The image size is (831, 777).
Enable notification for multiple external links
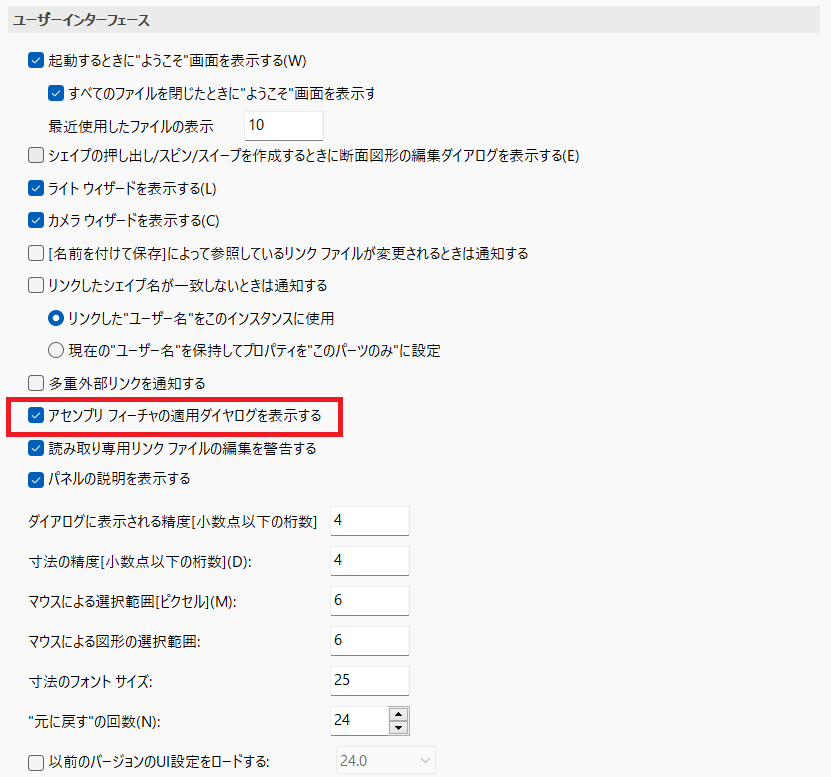pyautogui.click(x=35, y=382)
